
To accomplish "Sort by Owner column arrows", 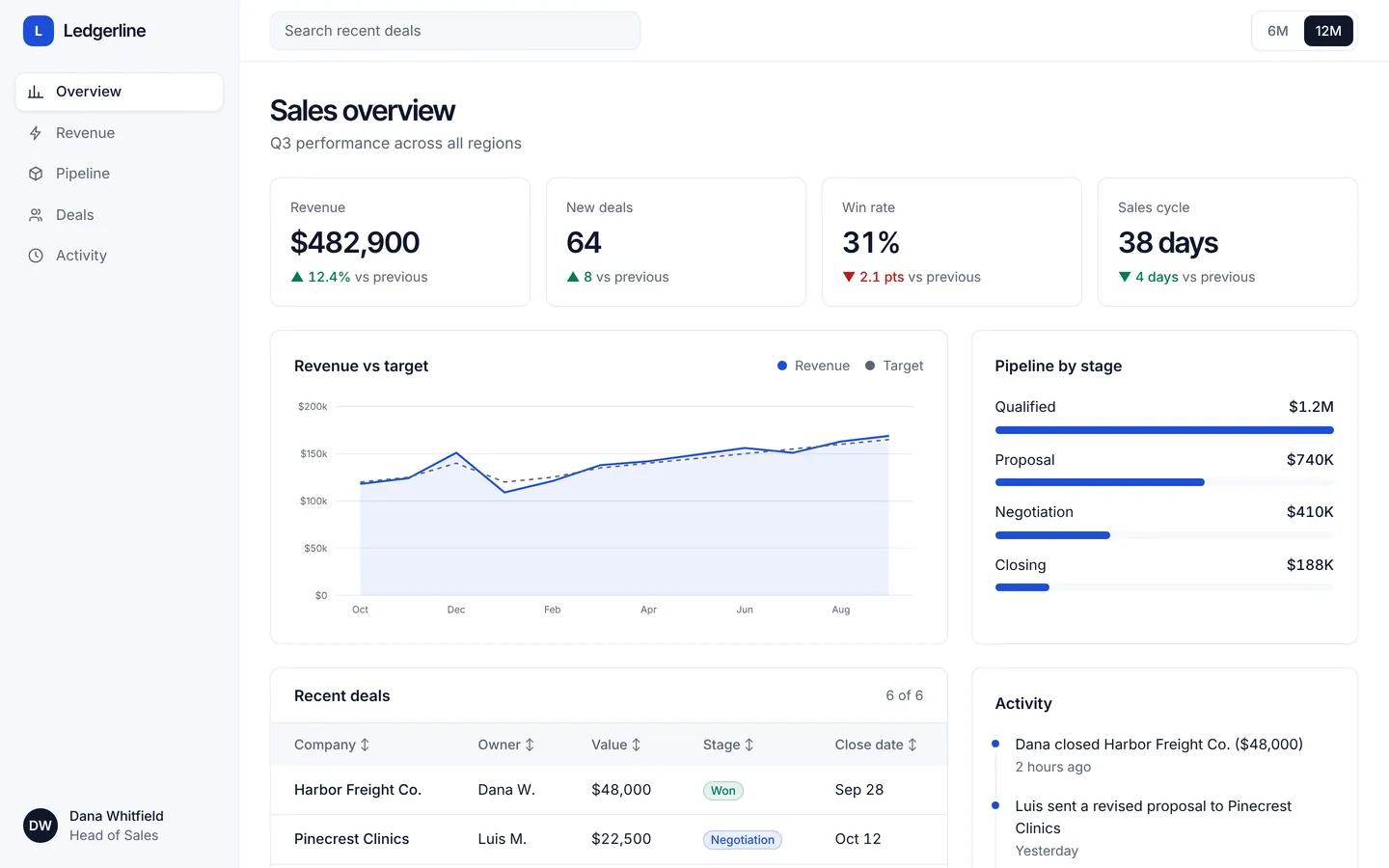I will coord(530,745).
